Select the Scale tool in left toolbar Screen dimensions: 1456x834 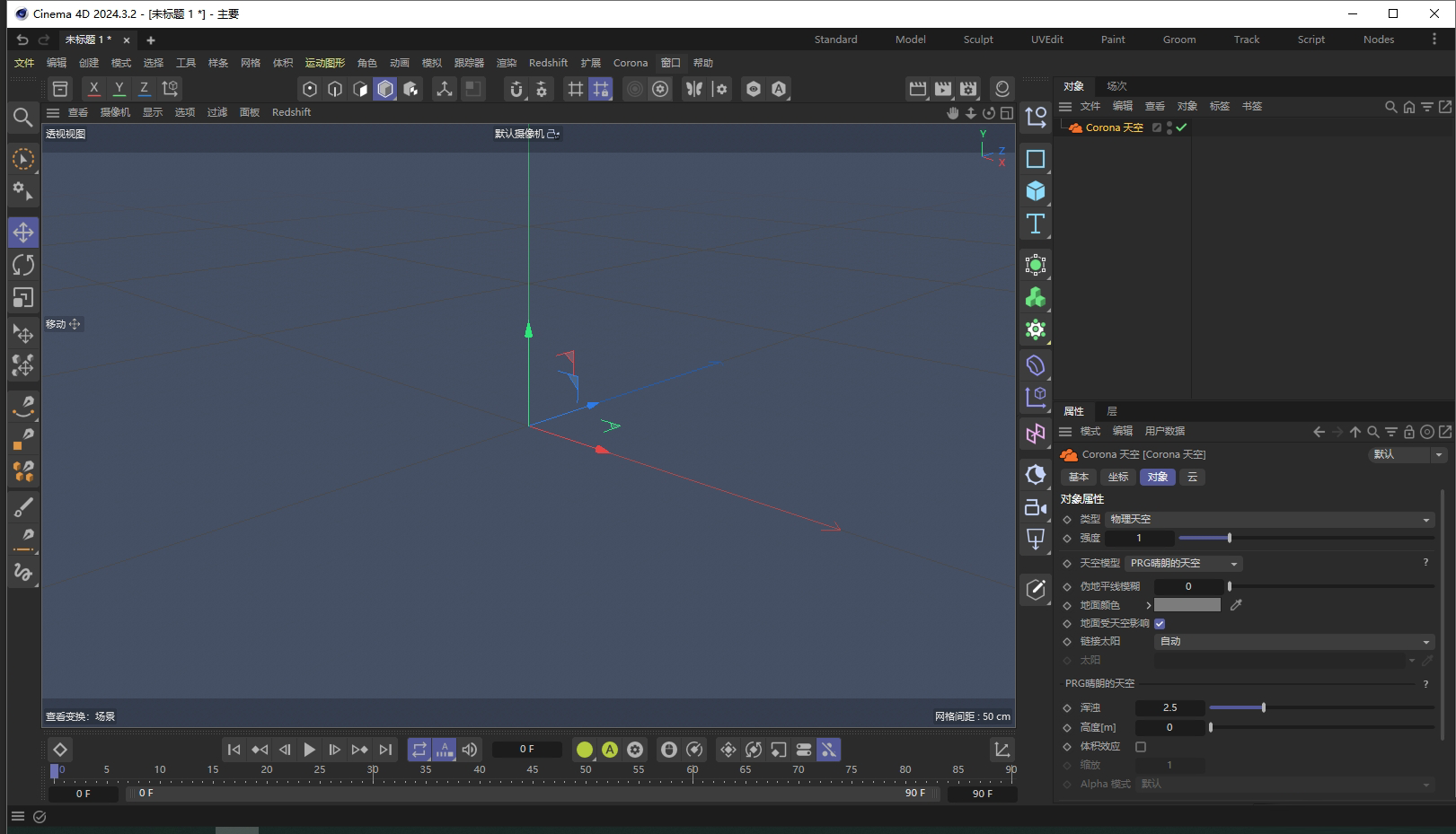(23, 297)
